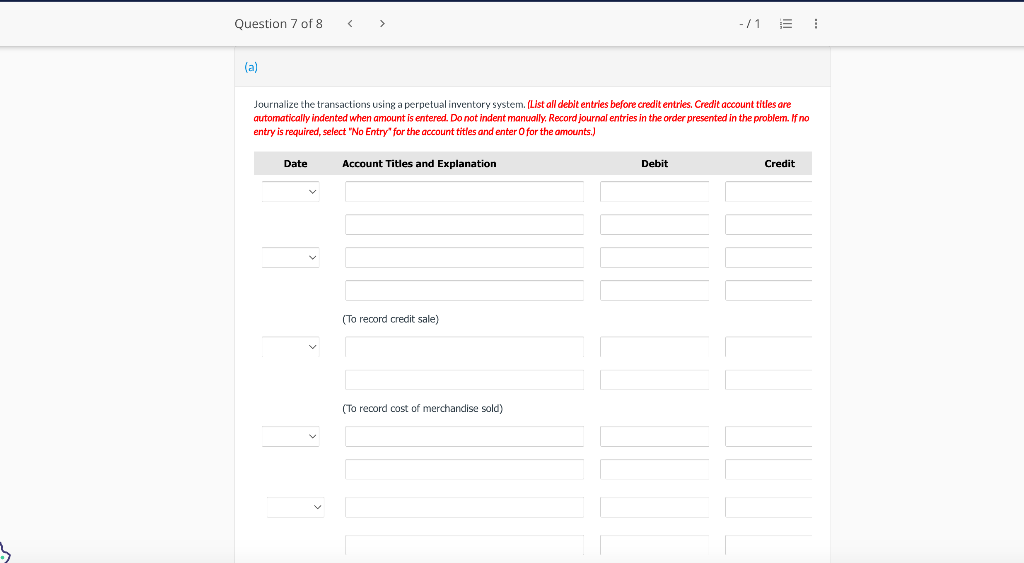
Task: Go to the previous question arrow
Action: 350,24
